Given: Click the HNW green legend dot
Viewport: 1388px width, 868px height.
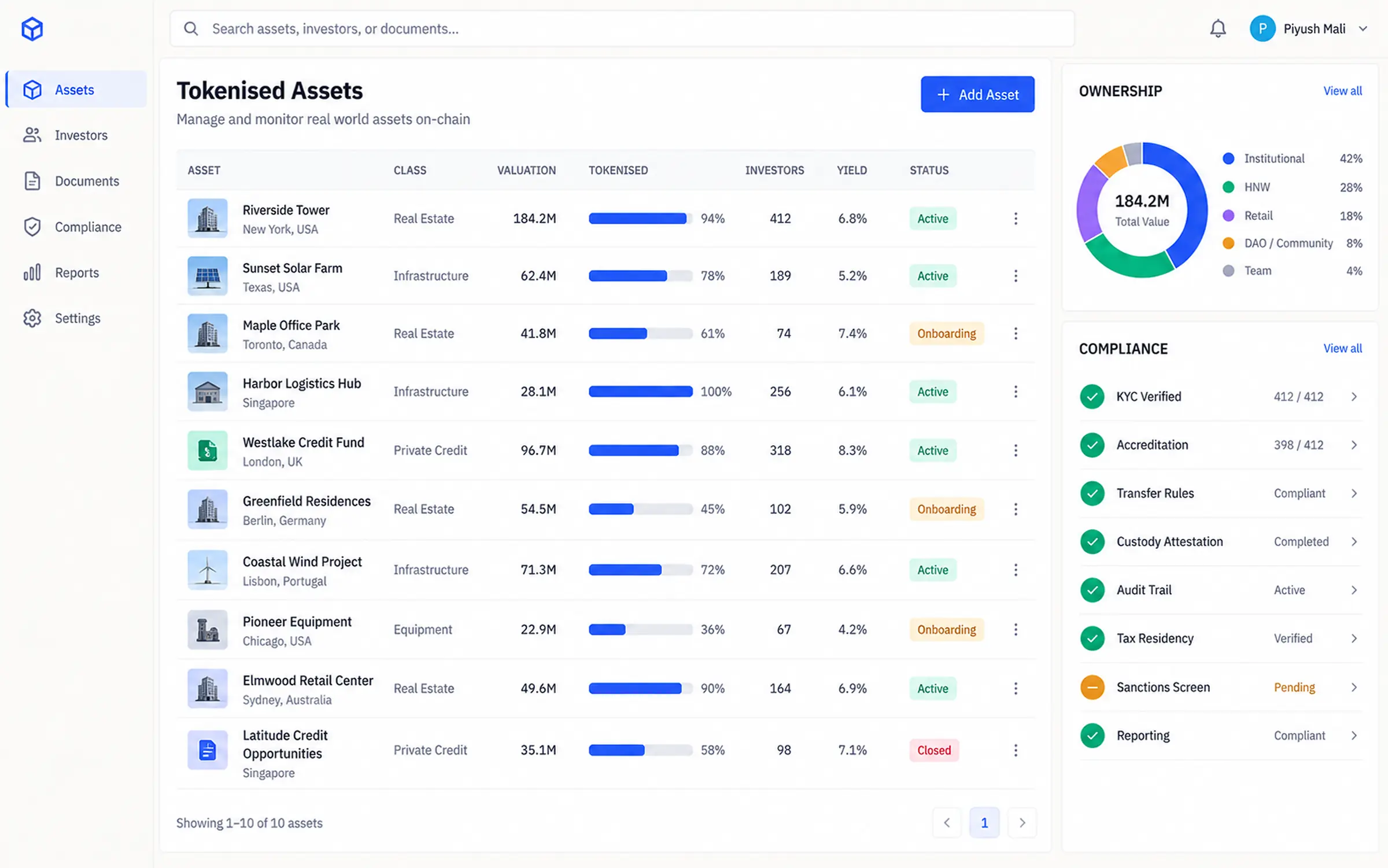Looking at the screenshot, I should pyautogui.click(x=1228, y=187).
